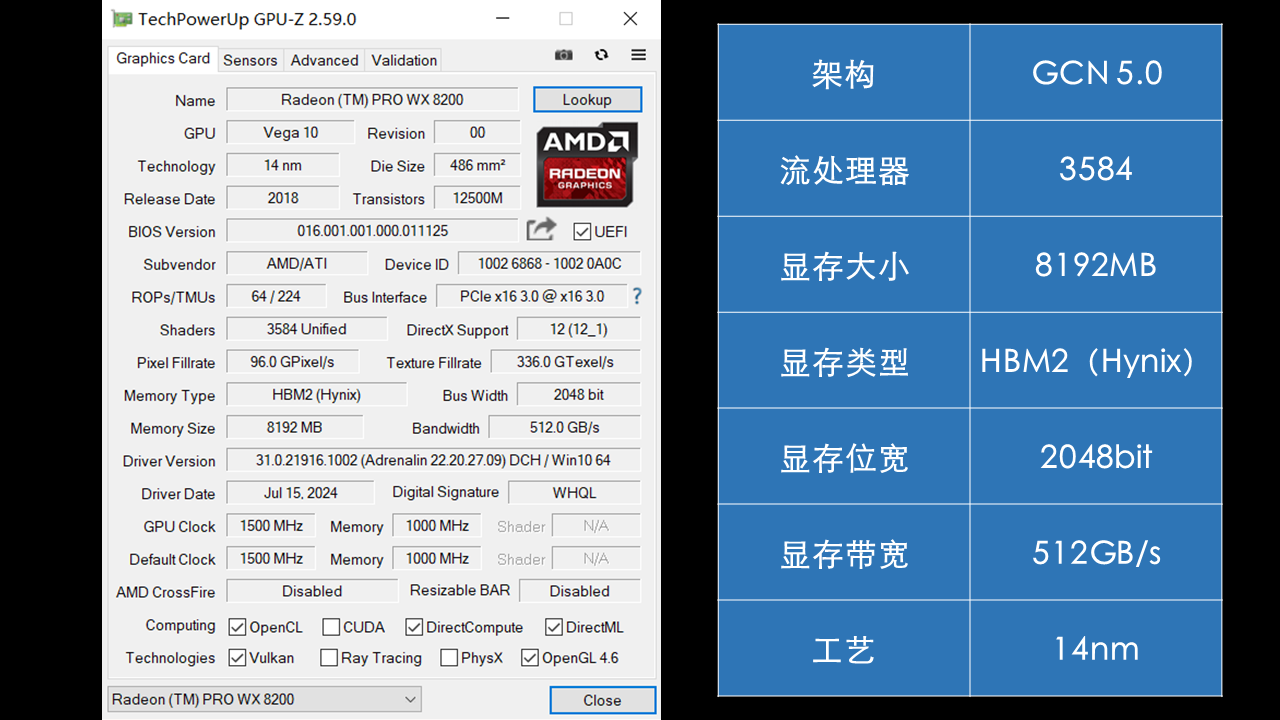This screenshot has width=1280, height=720.
Task: Toggle the PhysX checkbox
Action: (x=449, y=658)
